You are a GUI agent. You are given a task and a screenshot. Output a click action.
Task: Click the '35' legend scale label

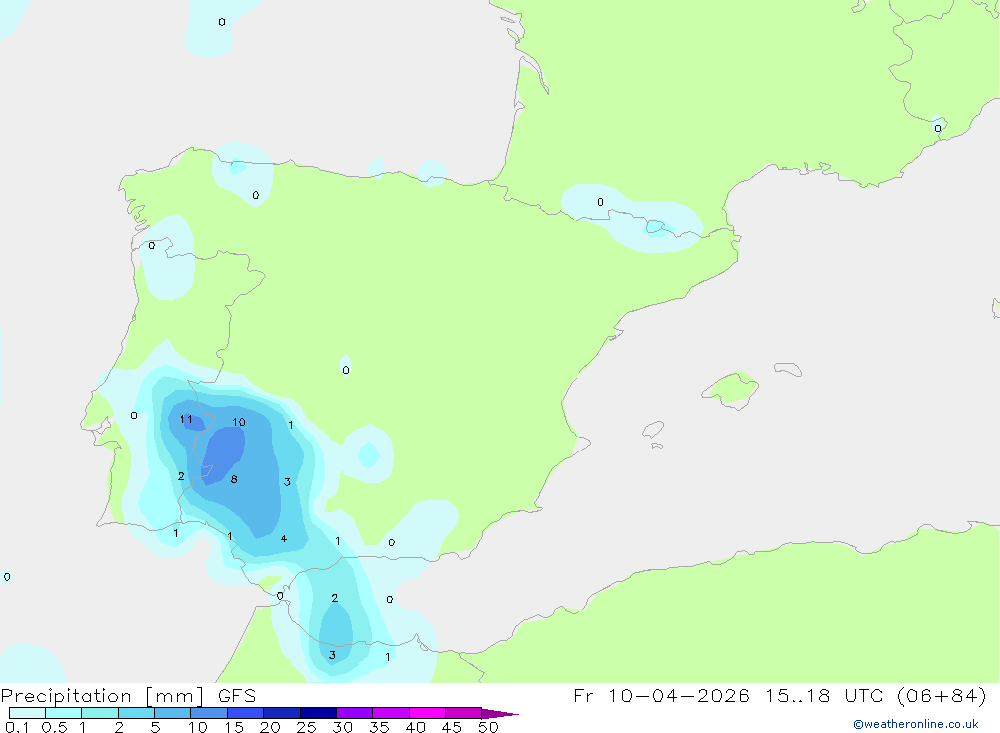point(379,727)
